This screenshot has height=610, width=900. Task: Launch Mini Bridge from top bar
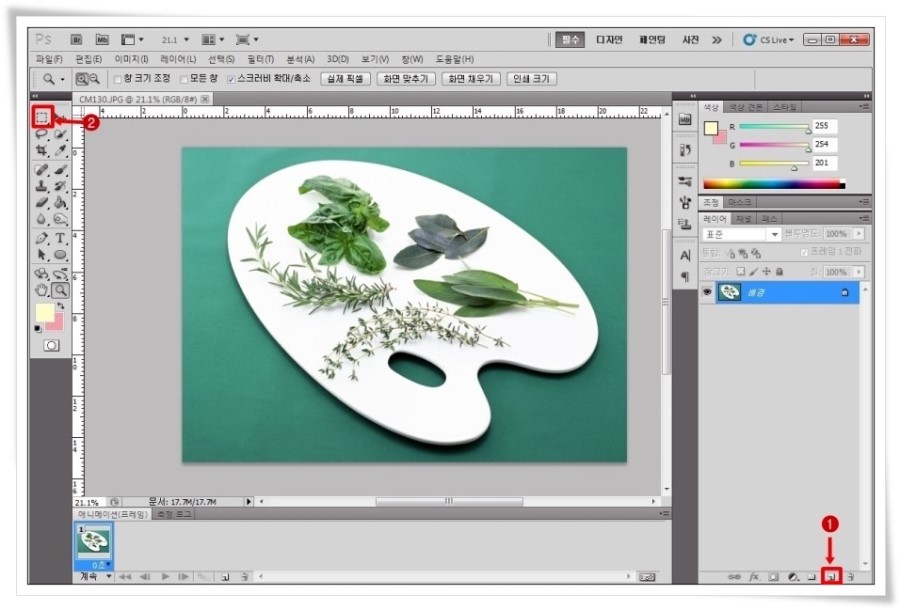pos(102,40)
